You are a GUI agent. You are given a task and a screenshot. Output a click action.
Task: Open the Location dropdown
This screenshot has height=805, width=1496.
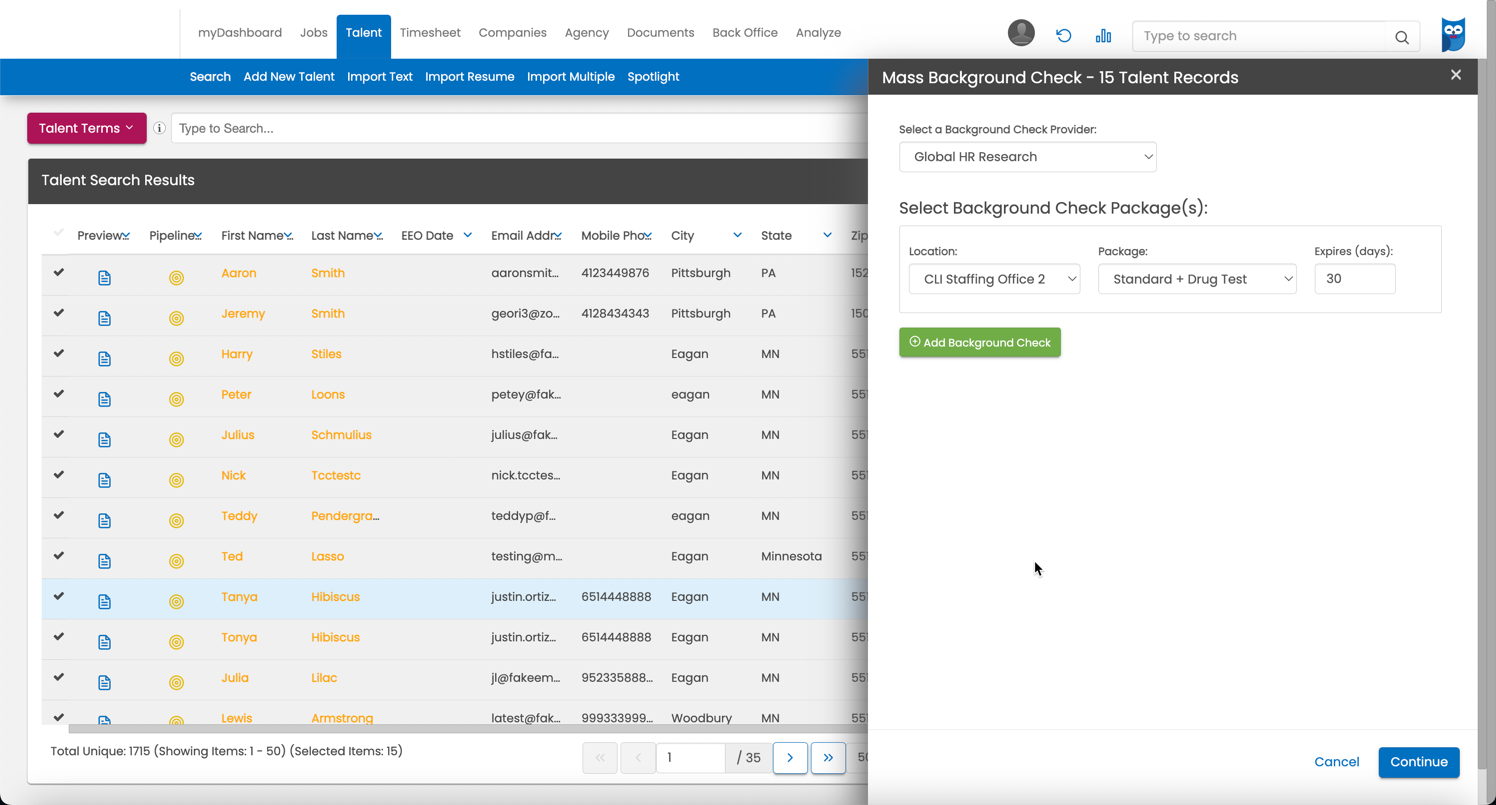click(x=994, y=279)
